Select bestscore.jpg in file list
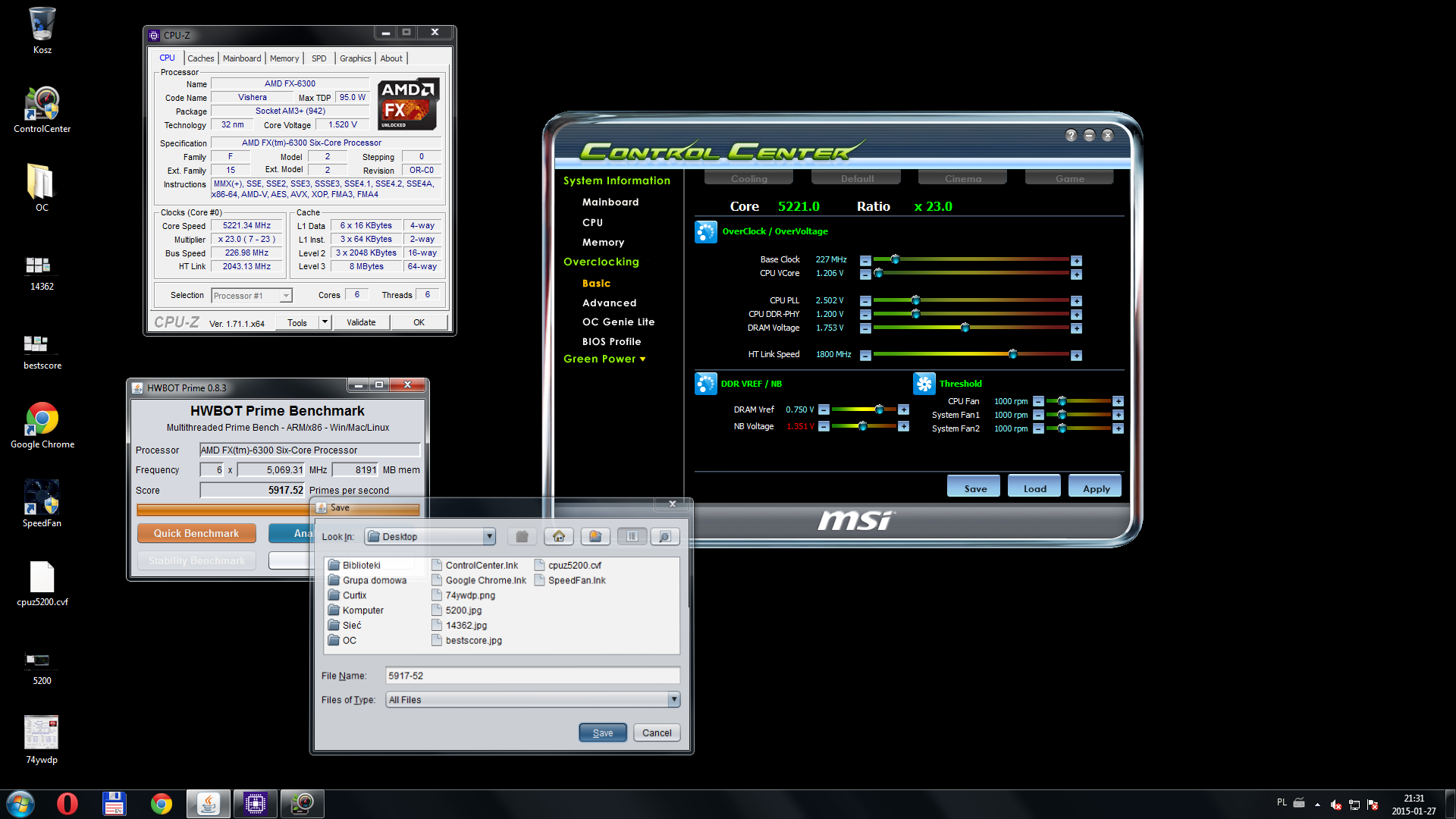Screen dimensions: 1456x819 [466, 640]
